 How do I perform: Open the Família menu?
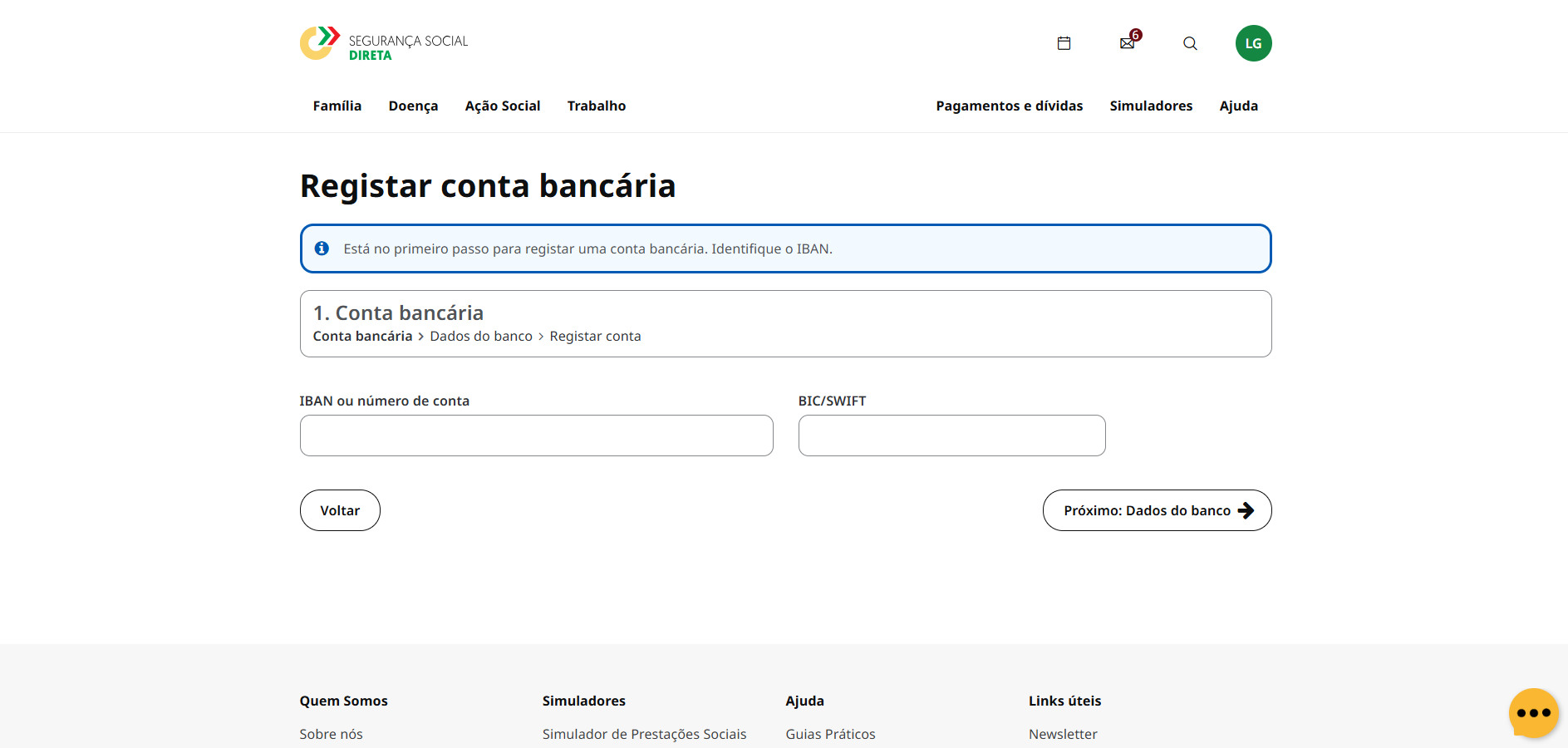(337, 106)
